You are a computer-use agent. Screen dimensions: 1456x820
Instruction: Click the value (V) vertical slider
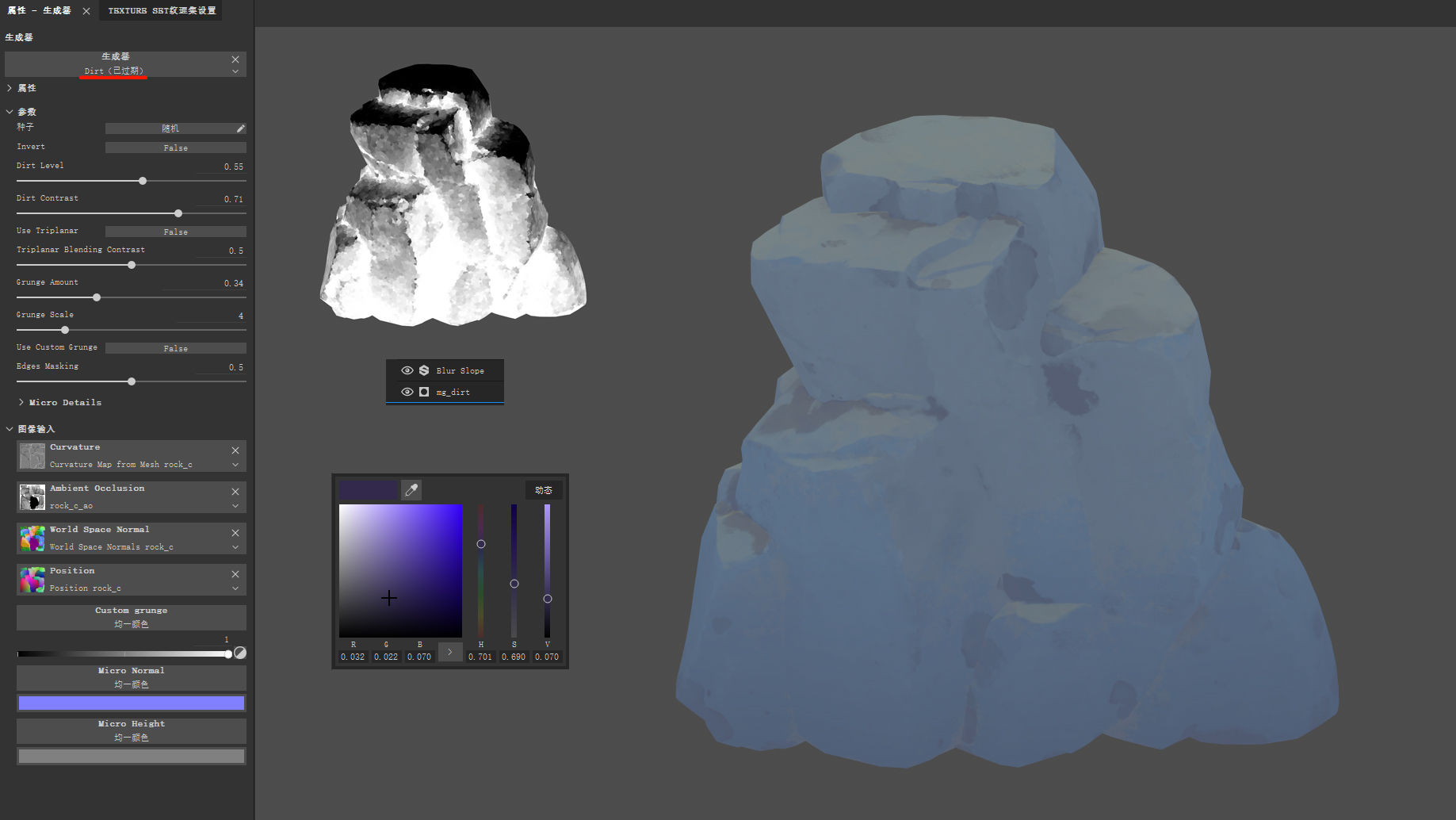(x=547, y=571)
